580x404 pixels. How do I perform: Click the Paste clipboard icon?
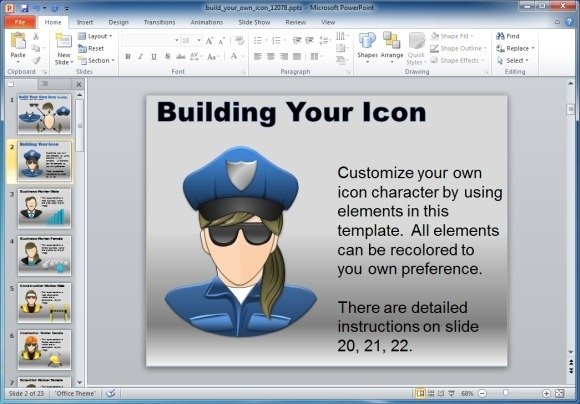18,41
